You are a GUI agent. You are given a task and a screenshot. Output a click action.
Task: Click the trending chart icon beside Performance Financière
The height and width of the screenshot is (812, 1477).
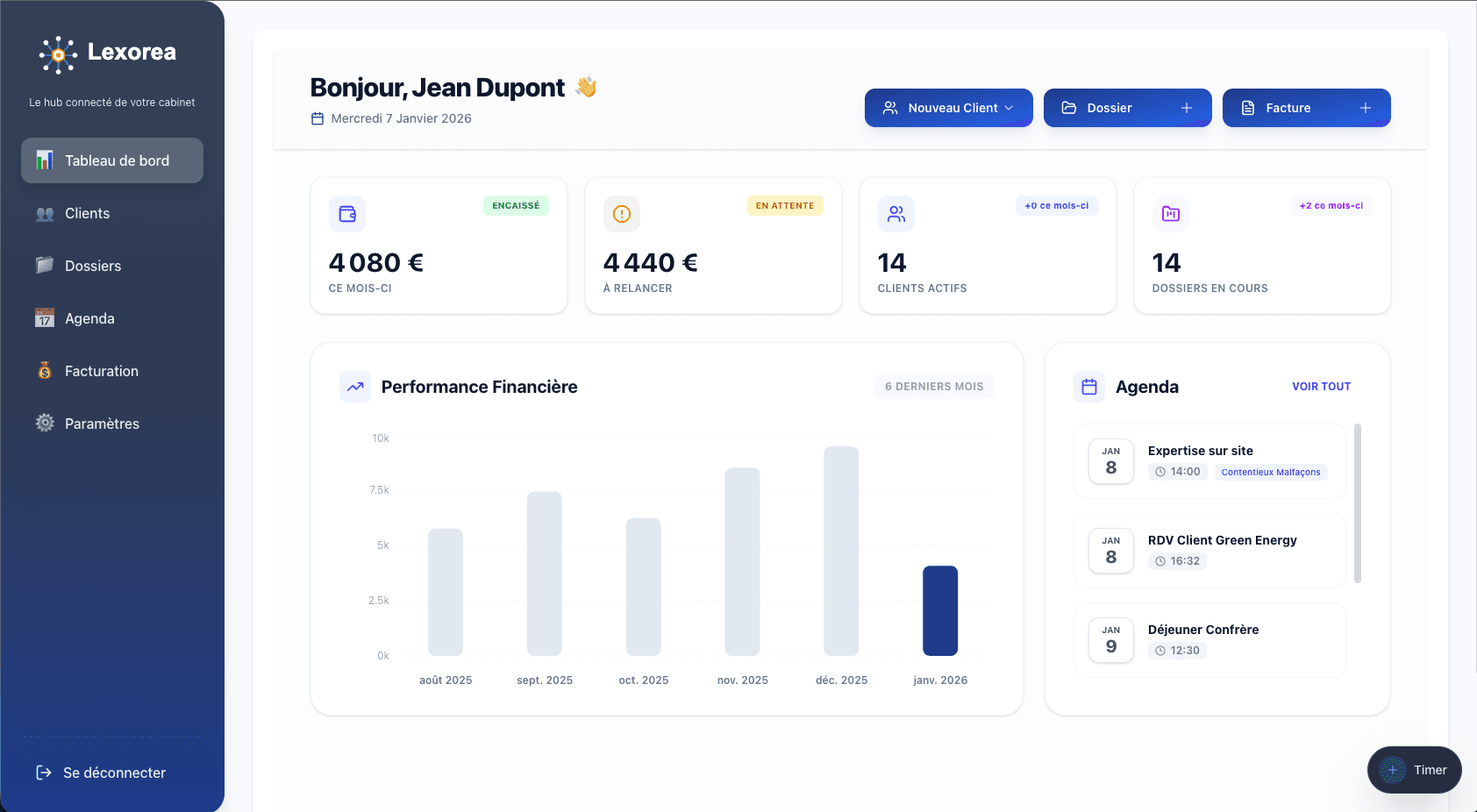click(x=355, y=386)
